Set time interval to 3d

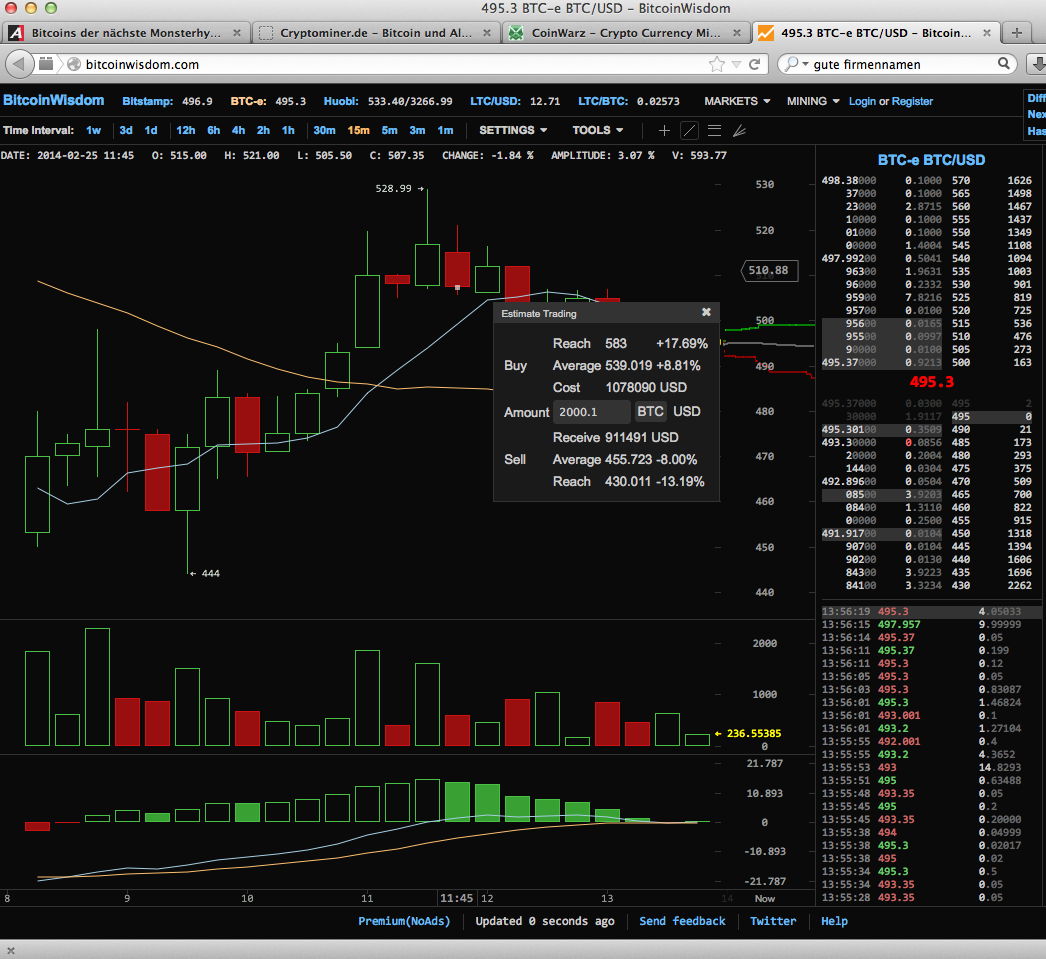[x=125, y=130]
